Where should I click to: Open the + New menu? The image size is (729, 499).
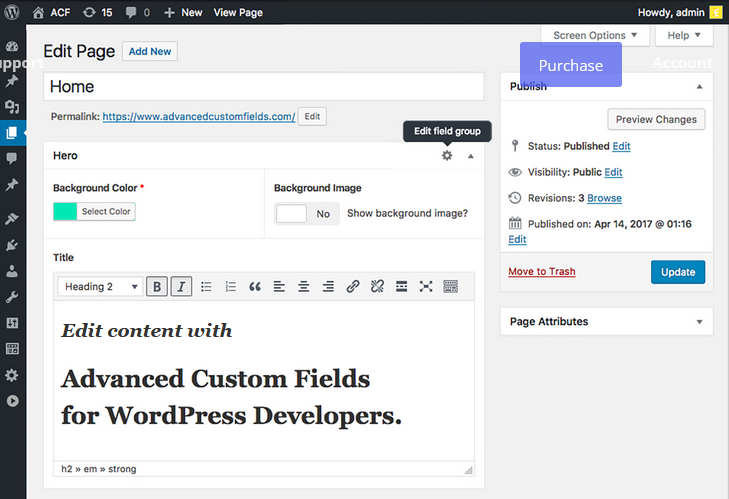(x=183, y=13)
